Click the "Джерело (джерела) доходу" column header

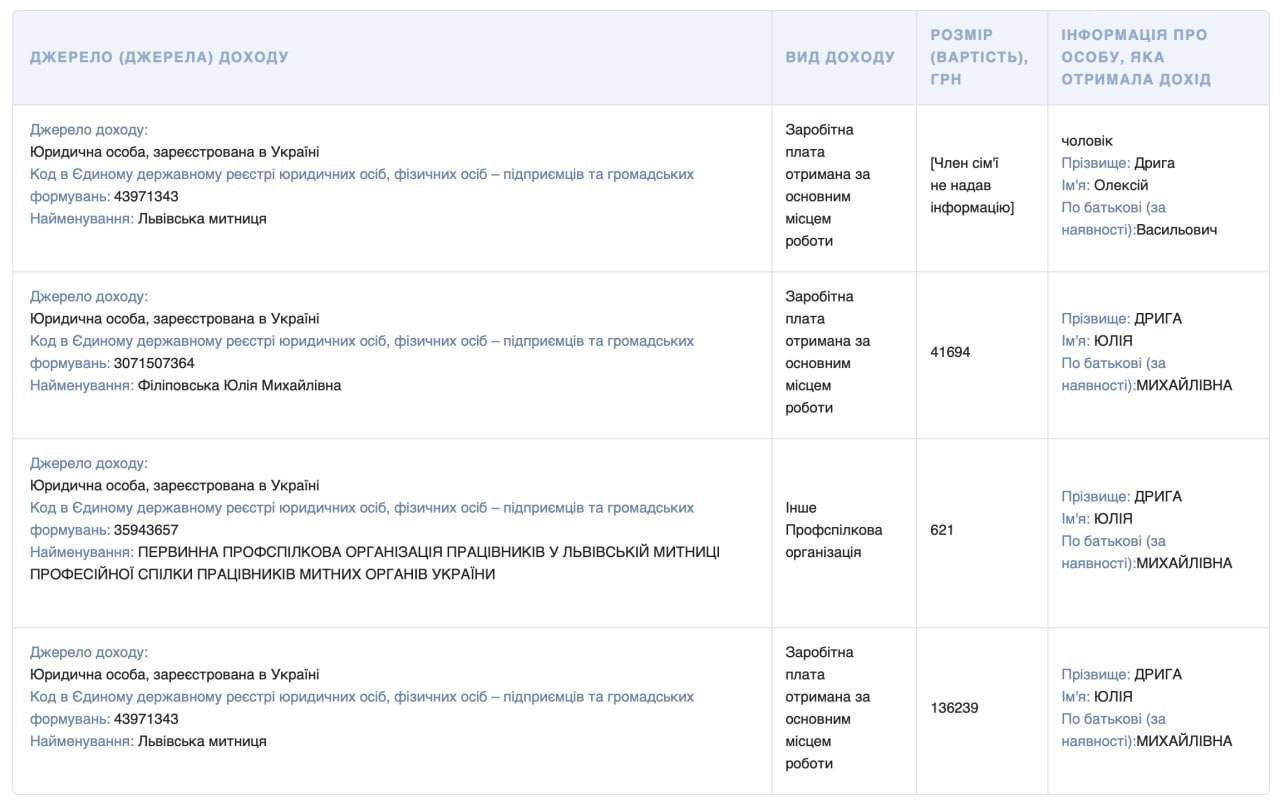[x=159, y=57]
